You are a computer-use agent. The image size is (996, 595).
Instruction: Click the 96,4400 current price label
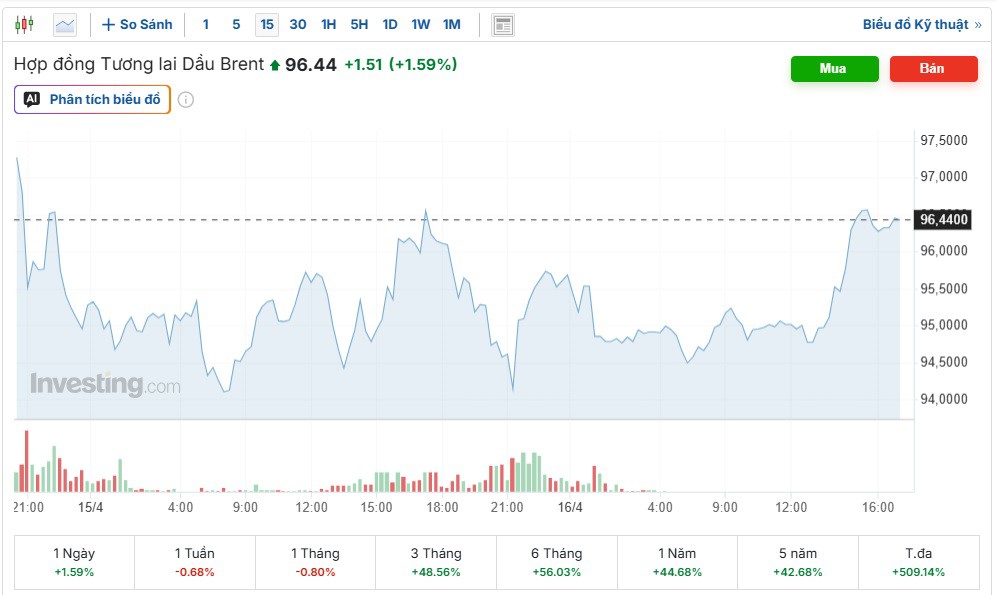point(943,219)
